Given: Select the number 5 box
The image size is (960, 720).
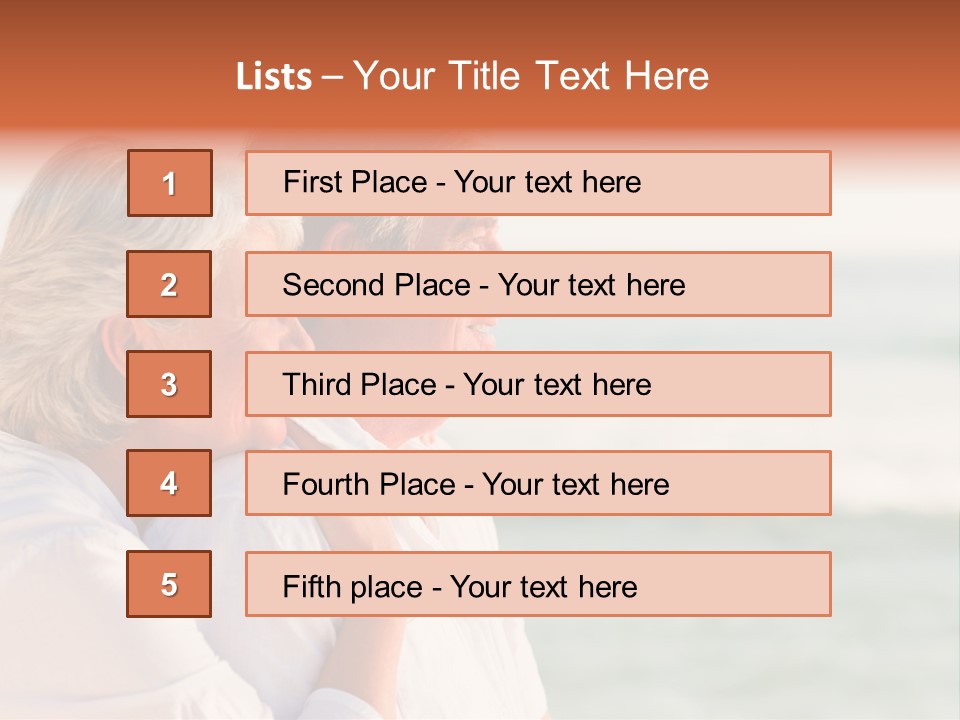Looking at the screenshot, I should (169, 584).
